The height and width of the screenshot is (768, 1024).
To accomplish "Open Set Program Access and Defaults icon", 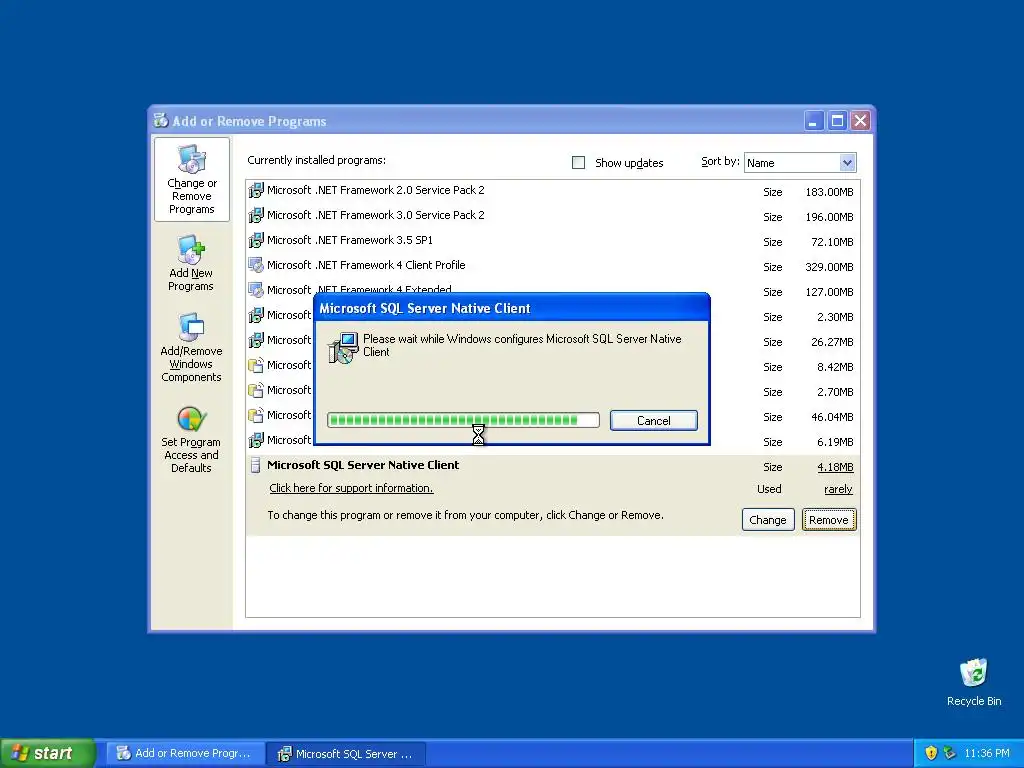I will (x=191, y=419).
